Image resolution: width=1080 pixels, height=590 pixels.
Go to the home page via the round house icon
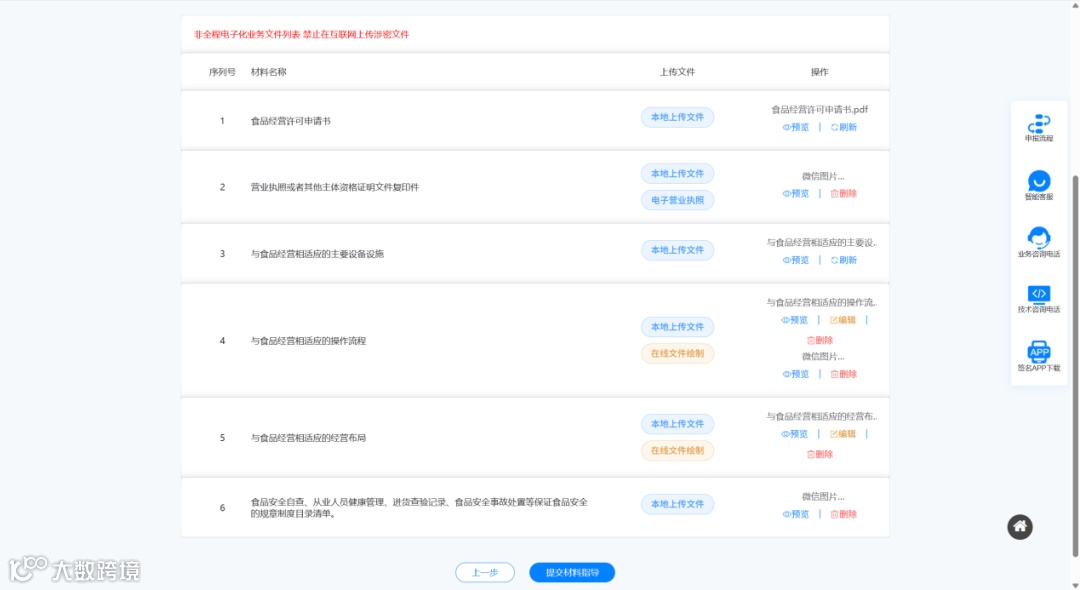point(1020,527)
